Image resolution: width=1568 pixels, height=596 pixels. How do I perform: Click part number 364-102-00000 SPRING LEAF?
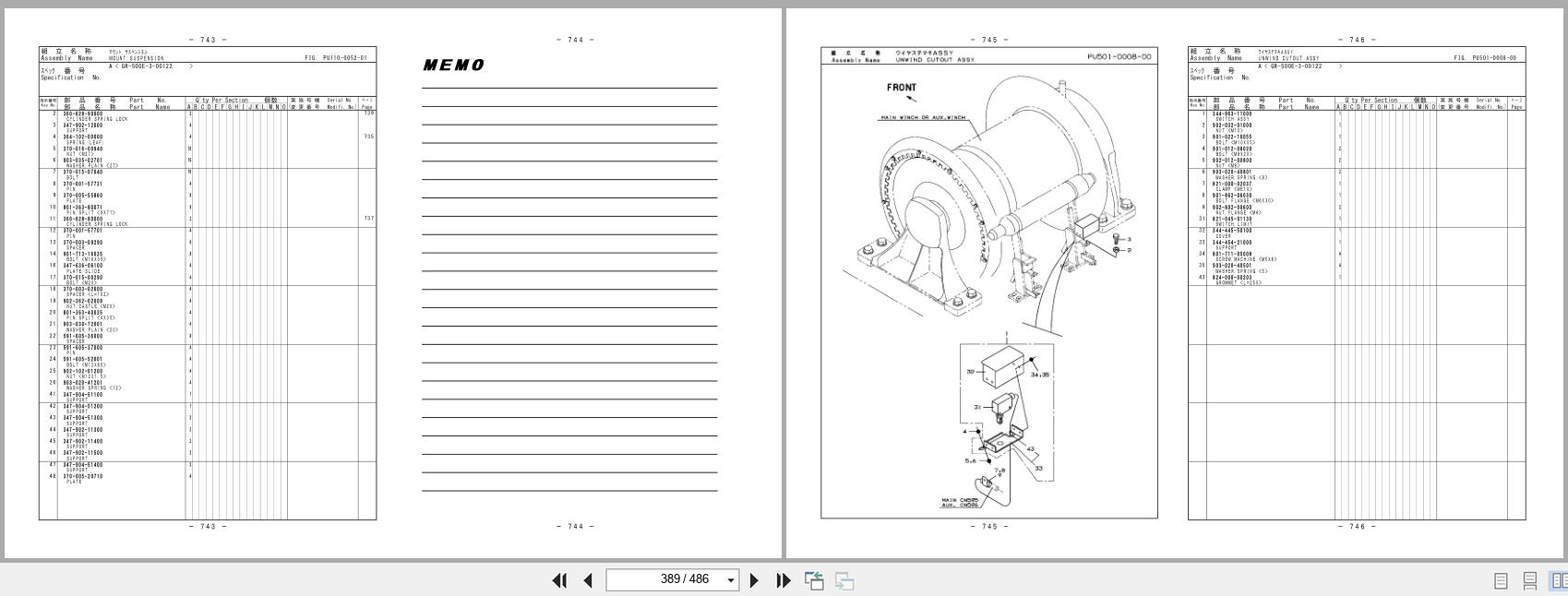point(83,137)
